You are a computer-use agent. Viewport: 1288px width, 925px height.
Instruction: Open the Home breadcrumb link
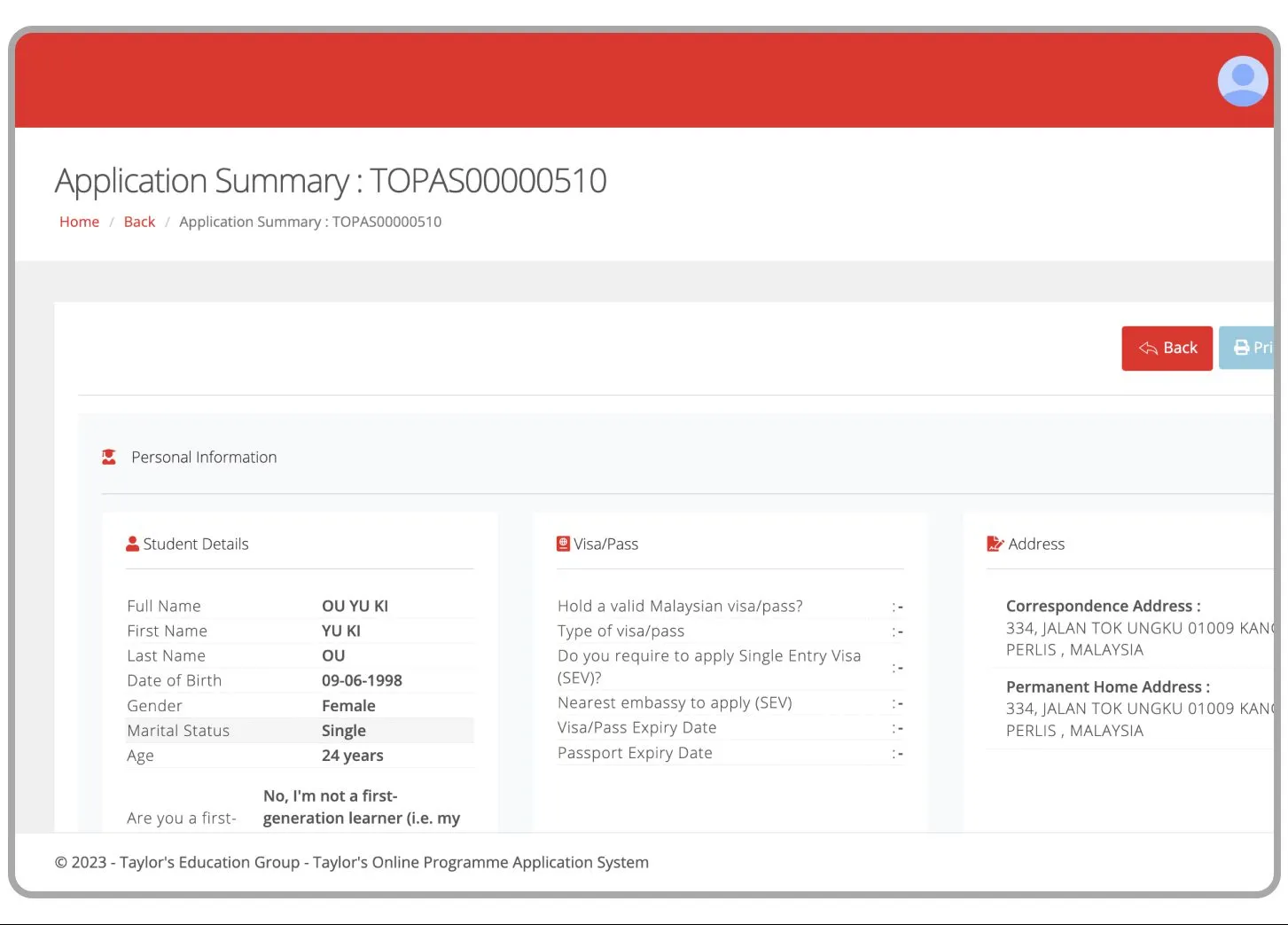pyautogui.click(x=79, y=222)
